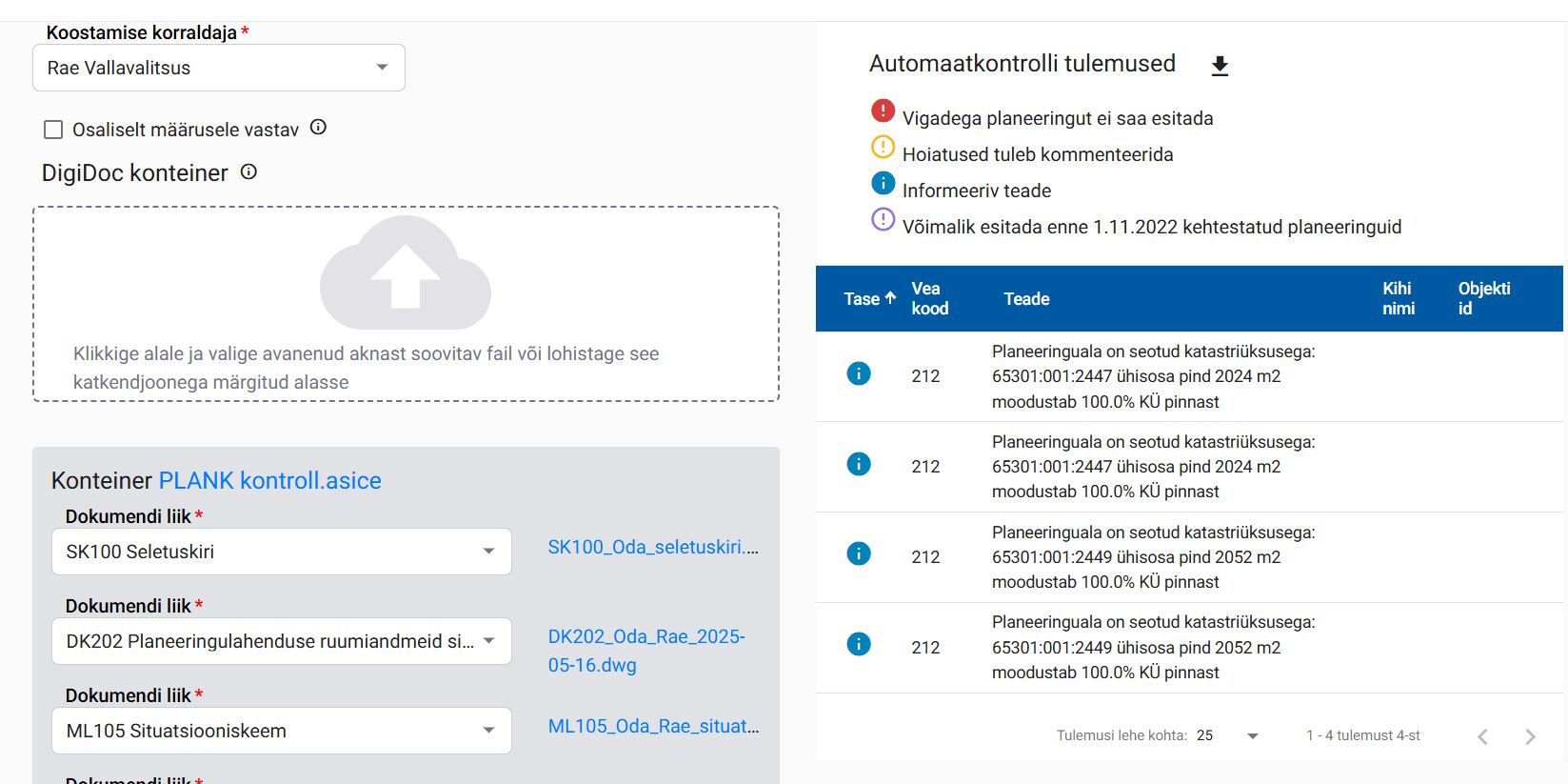Screen dimensions: 1568x784
Task: Click the red error legend icon
Action: pyautogui.click(x=883, y=111)
